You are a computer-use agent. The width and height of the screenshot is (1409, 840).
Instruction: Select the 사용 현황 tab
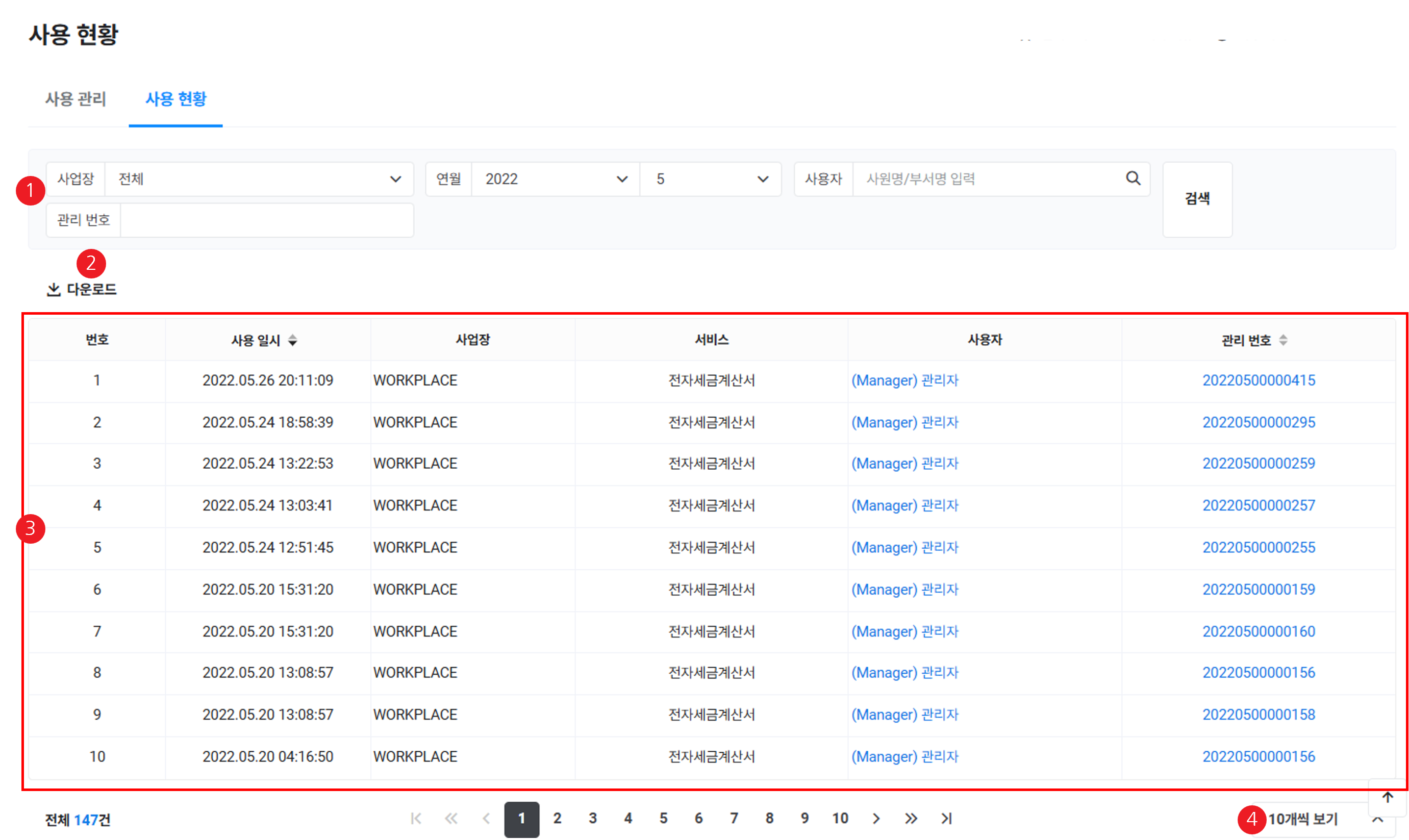(175, 99)
